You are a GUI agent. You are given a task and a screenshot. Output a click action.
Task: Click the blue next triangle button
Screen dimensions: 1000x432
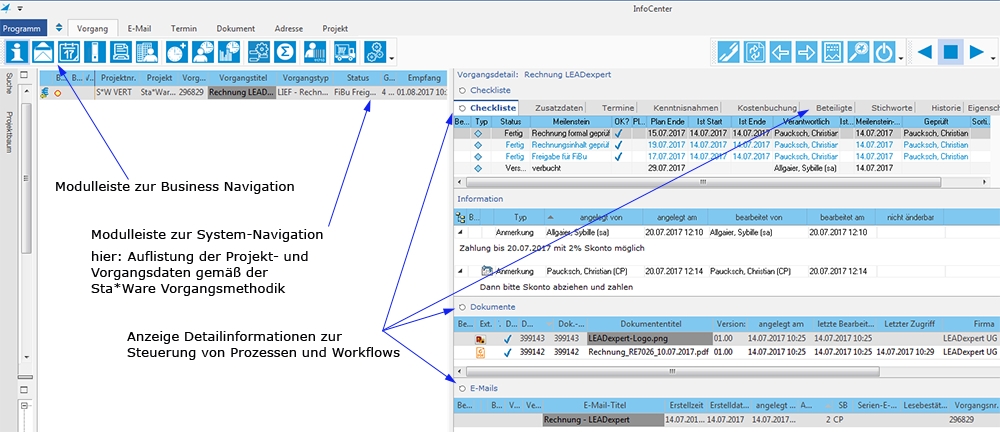[x=976, y=52]
